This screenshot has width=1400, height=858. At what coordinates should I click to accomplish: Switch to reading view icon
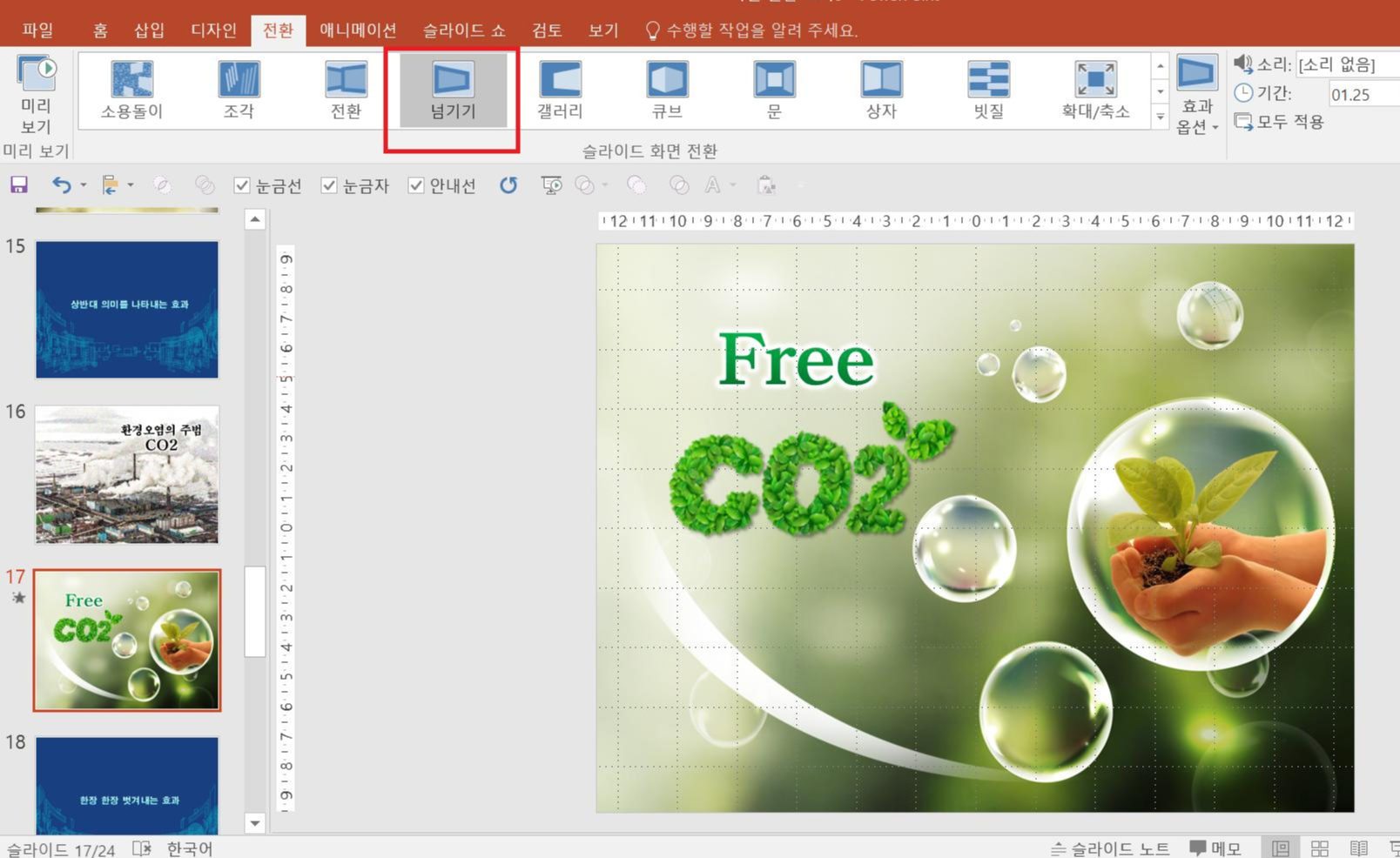1358,848
